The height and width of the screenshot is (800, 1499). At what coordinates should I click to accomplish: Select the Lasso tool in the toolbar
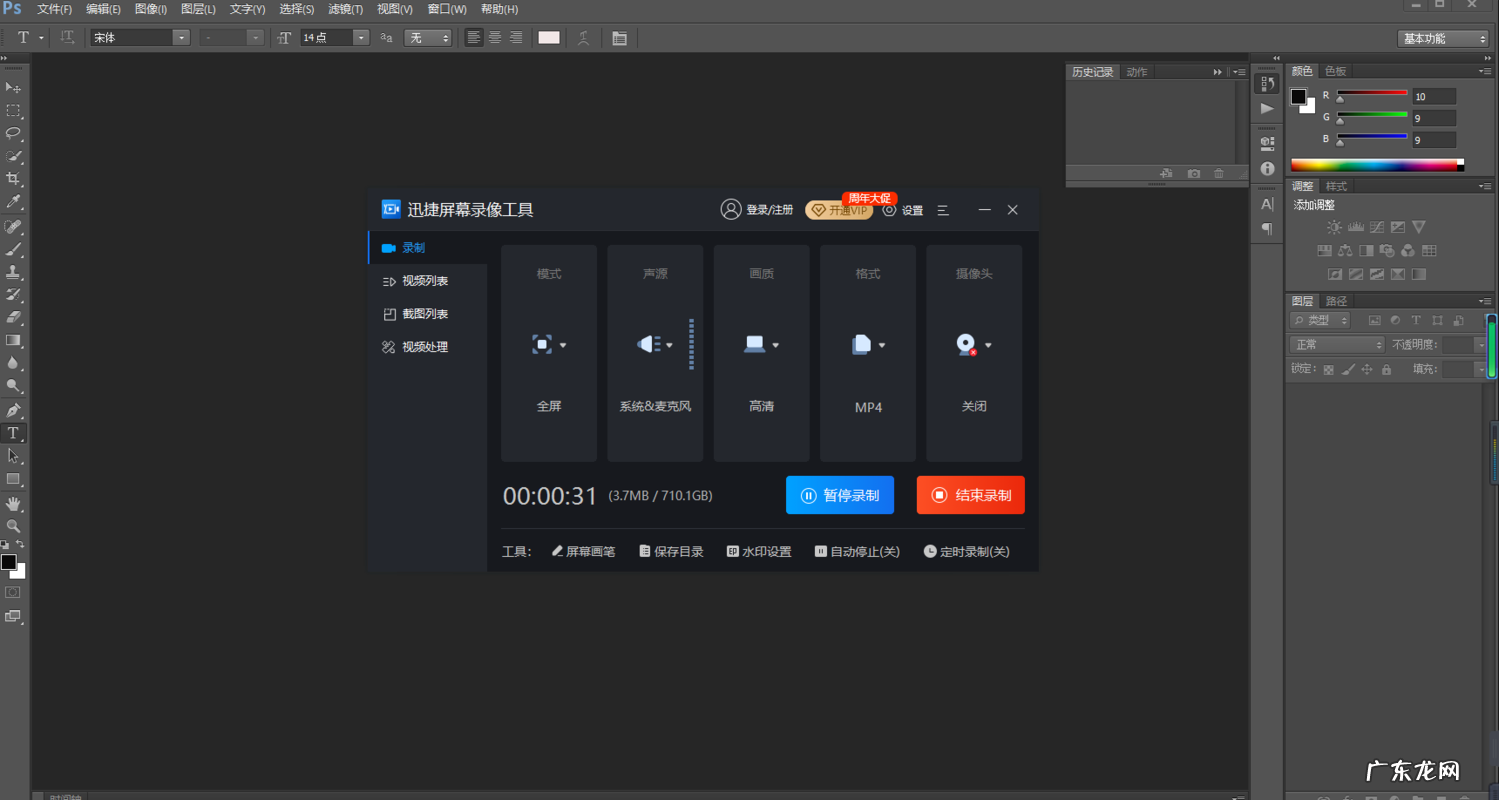coord(14,133)
